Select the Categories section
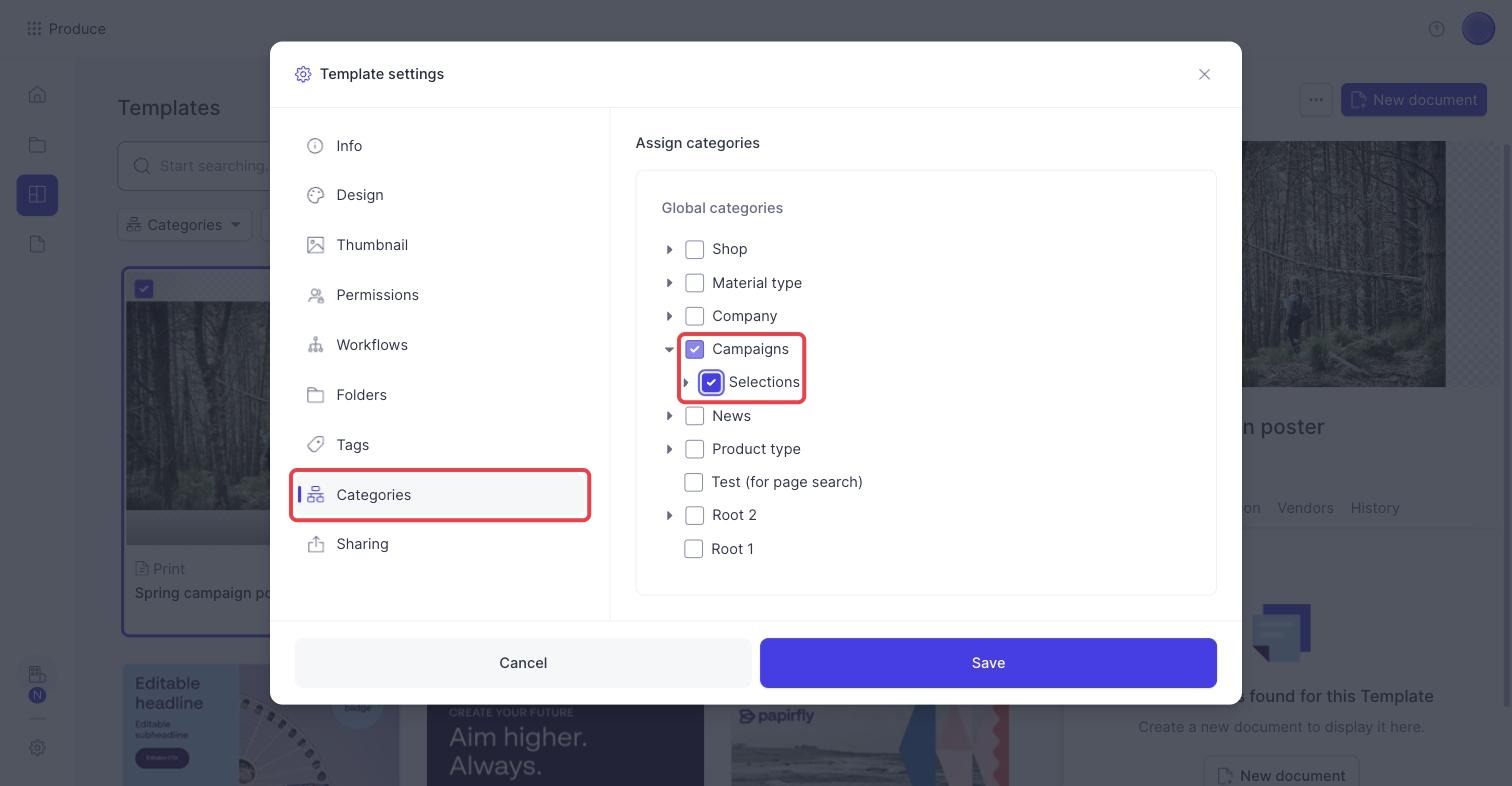Screen dimensions: 1512x786 coord(440,495)
